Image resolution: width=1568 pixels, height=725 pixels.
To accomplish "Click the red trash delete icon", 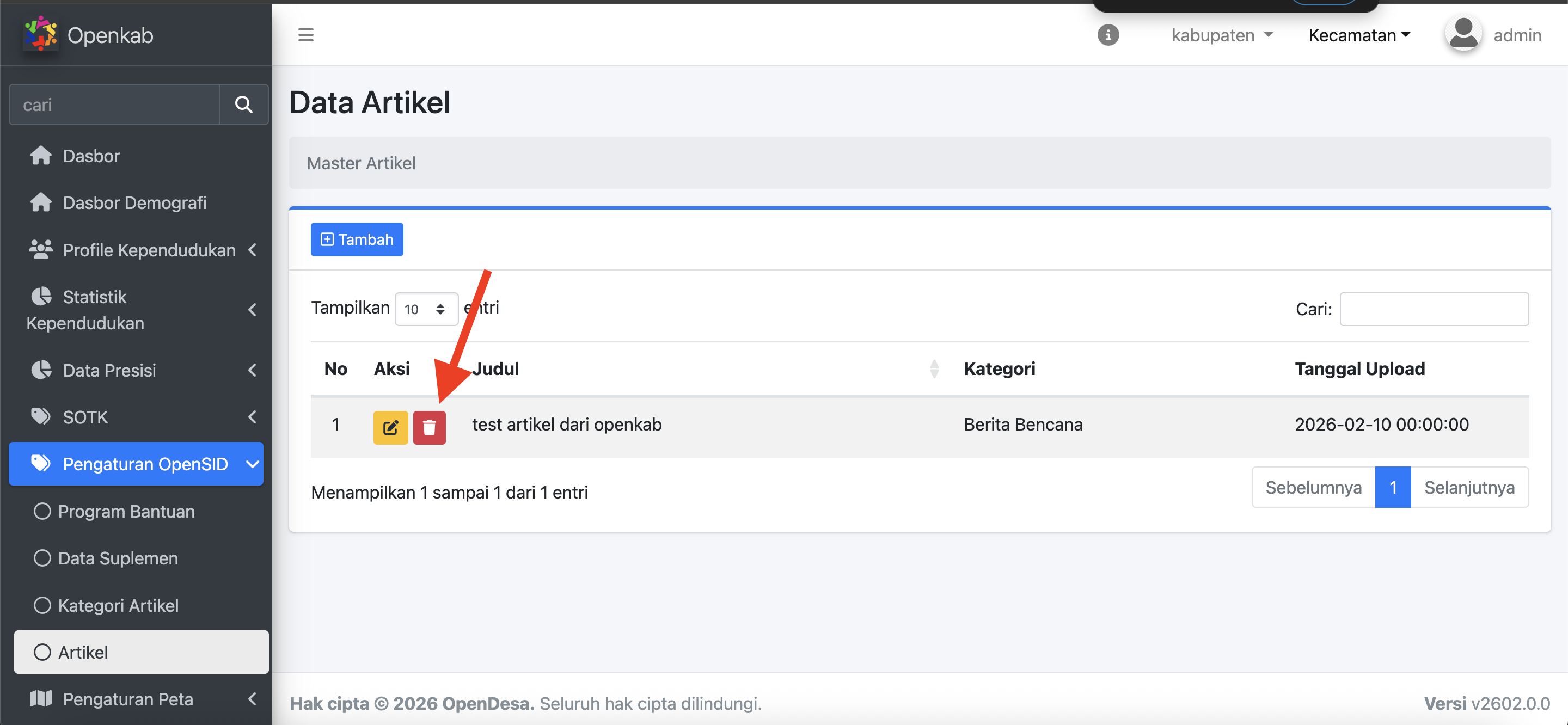I will click(429, 427).
